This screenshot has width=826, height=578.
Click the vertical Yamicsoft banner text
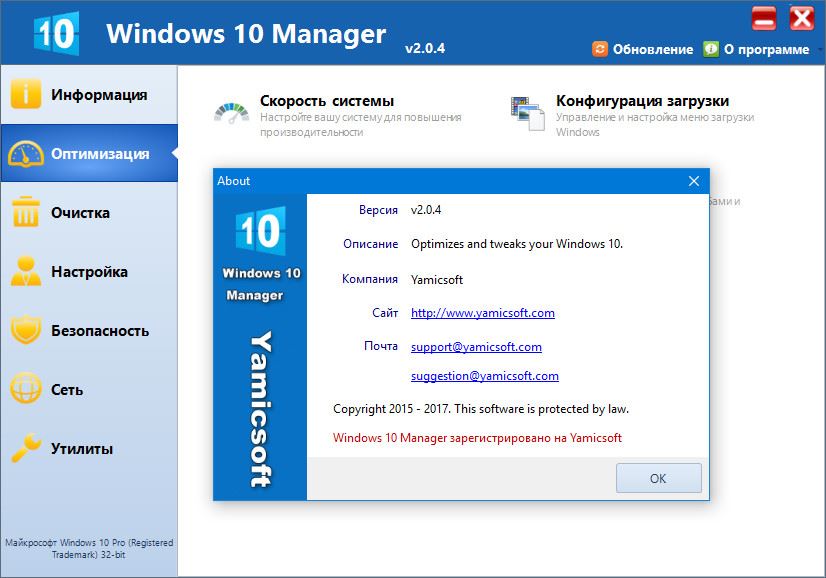[x=261, y=409]
